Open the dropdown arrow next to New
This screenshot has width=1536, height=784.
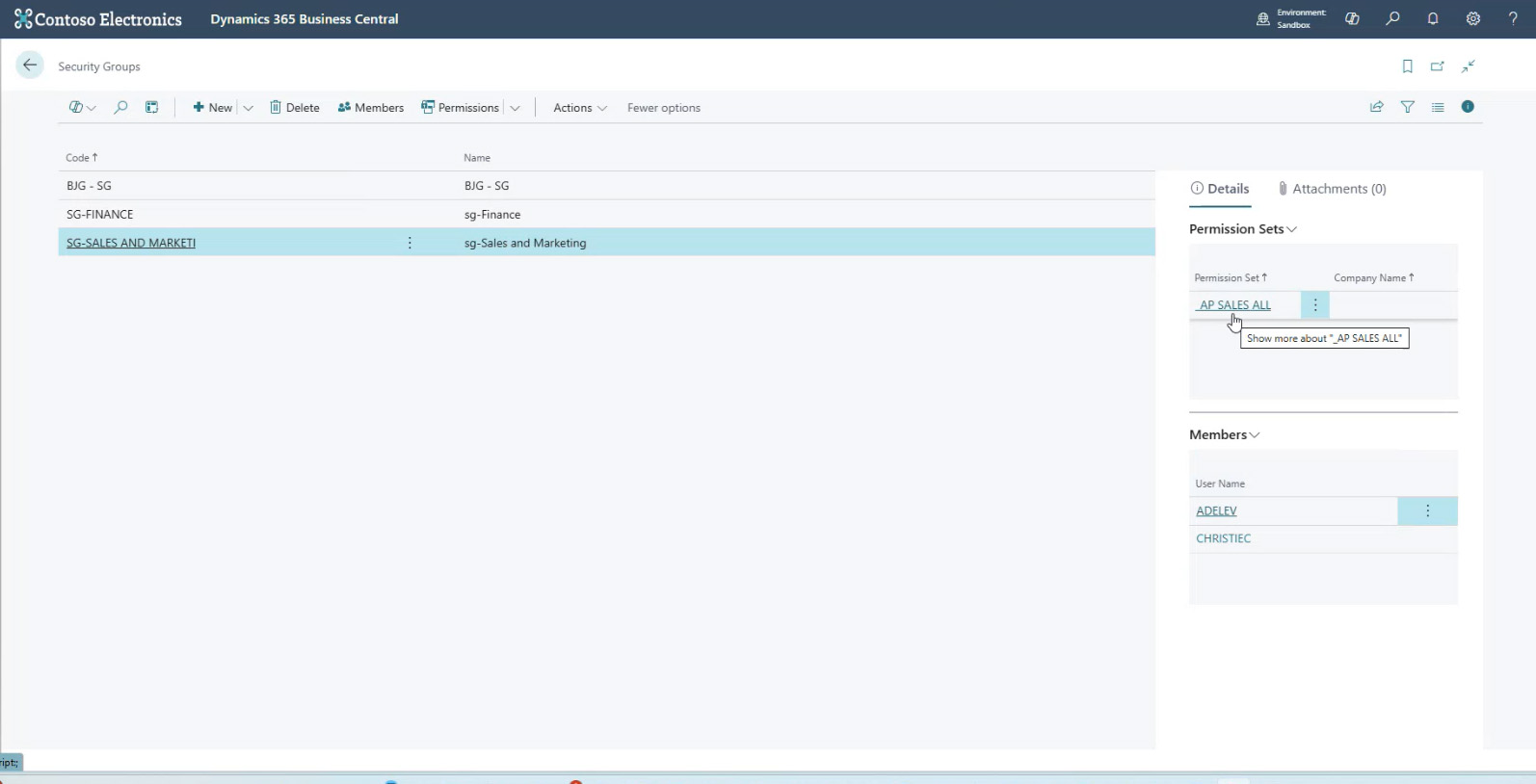point(248,108)
